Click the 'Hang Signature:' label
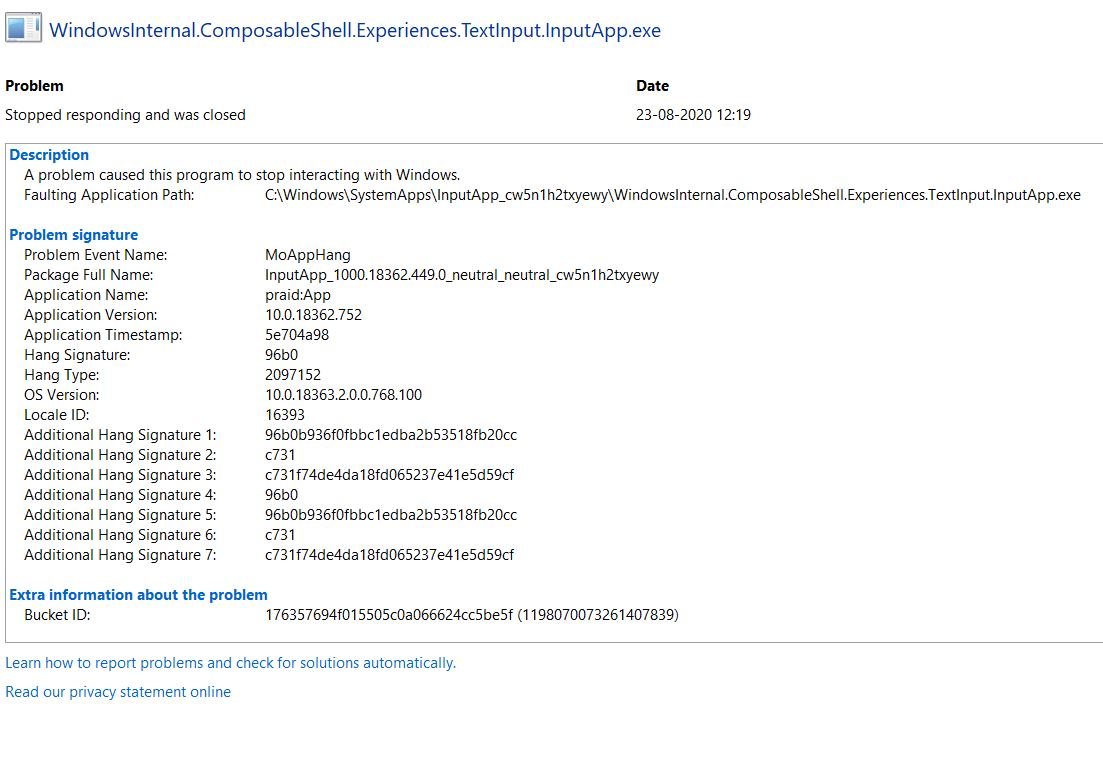 (x=77, y=355)
